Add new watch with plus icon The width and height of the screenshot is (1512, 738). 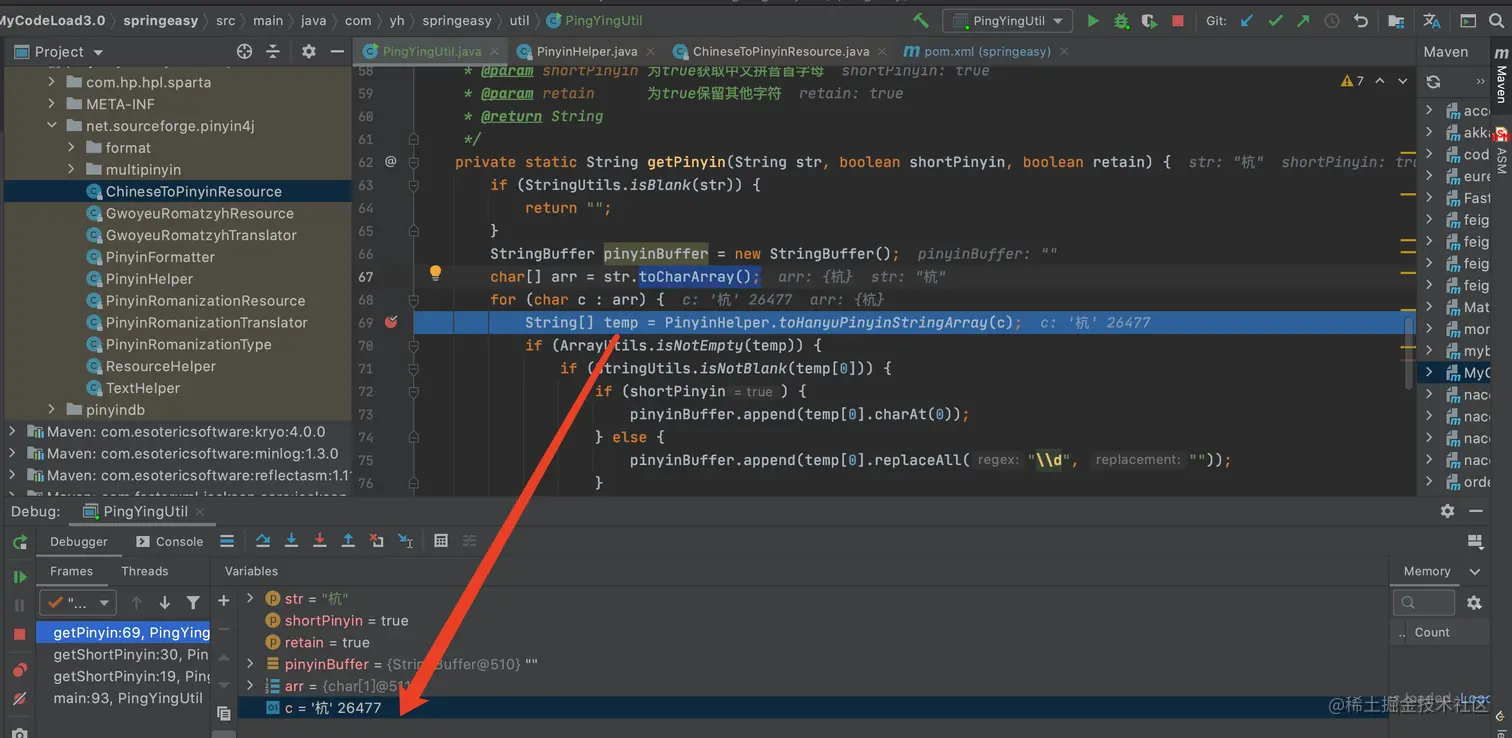pyautogui.click(x=224, y=600)
